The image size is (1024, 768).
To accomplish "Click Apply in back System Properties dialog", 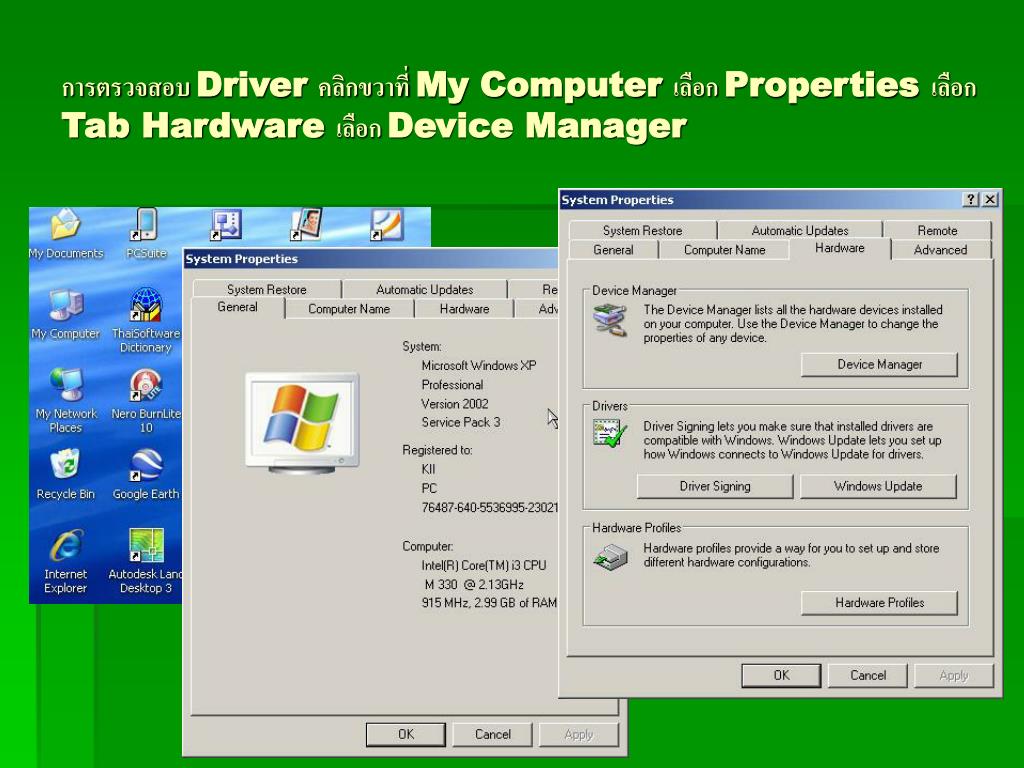I will point(579,735).
